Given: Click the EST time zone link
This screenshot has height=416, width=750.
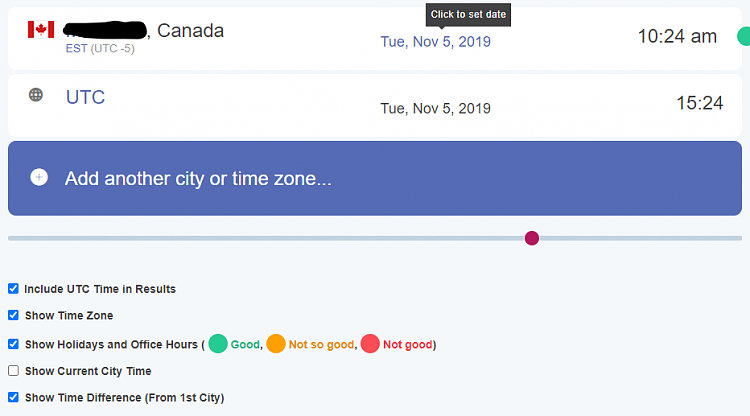Looking at the screenshot, I should pyautogui.click(x=77, y=48).
